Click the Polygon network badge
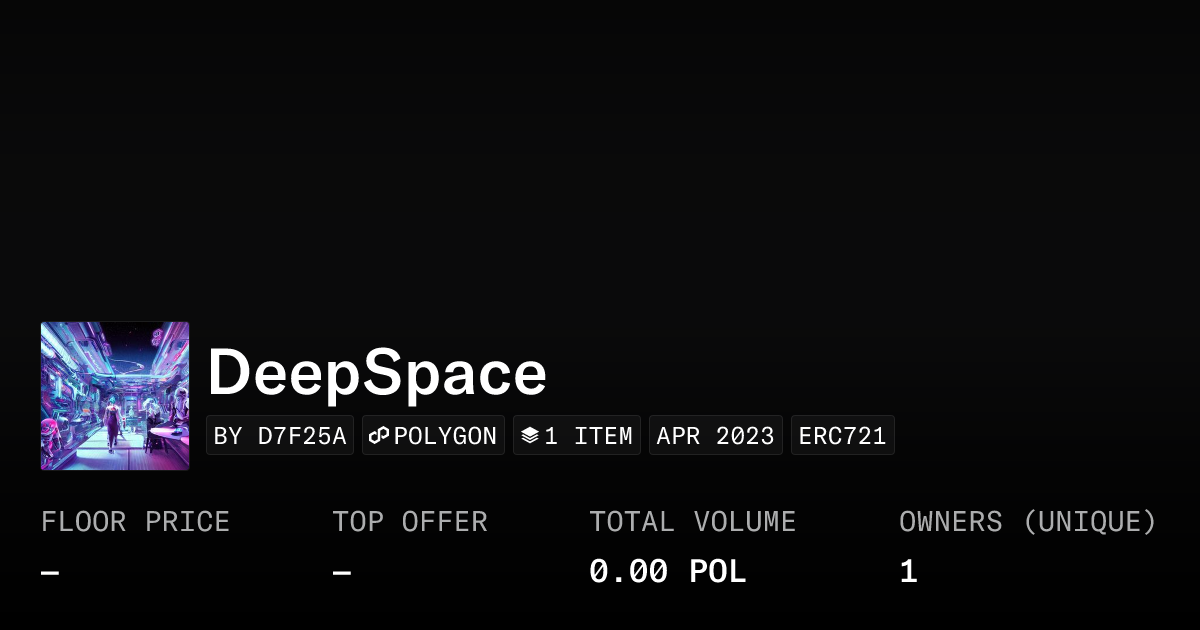This screenshot has height=630, width=1200. (x=433, y=435)
